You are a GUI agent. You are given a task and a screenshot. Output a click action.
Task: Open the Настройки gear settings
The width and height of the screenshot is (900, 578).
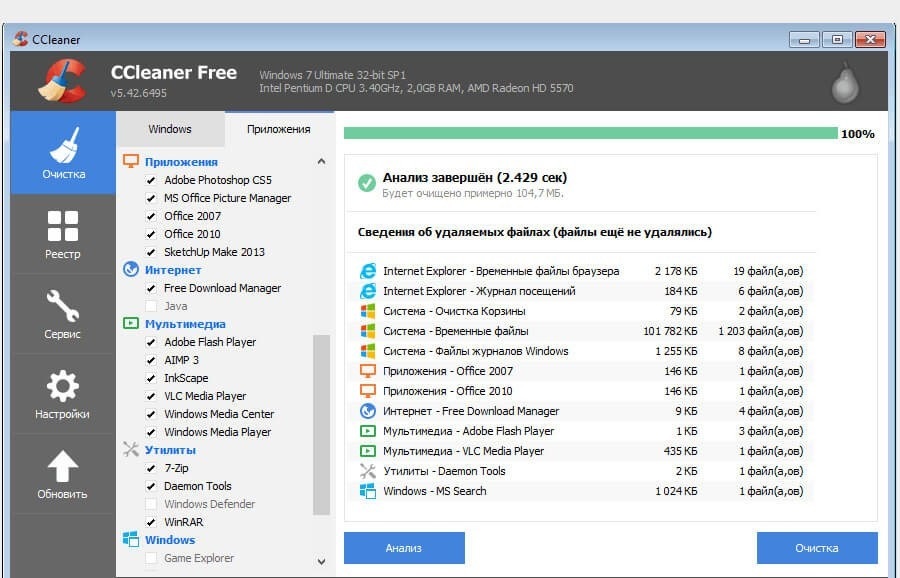63,393
